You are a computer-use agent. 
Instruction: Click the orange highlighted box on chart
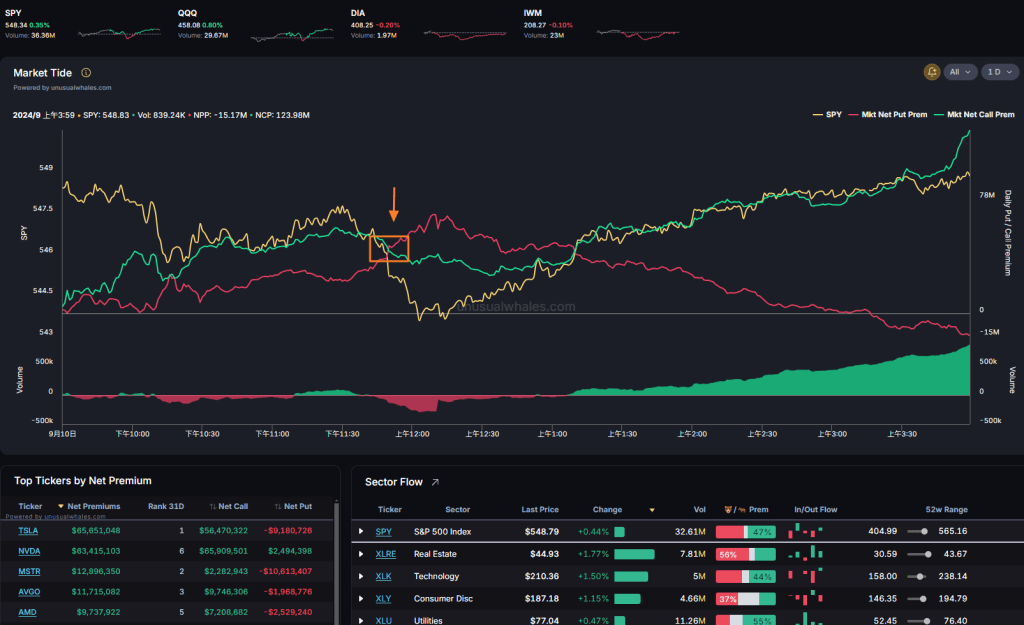click(389, 248)
